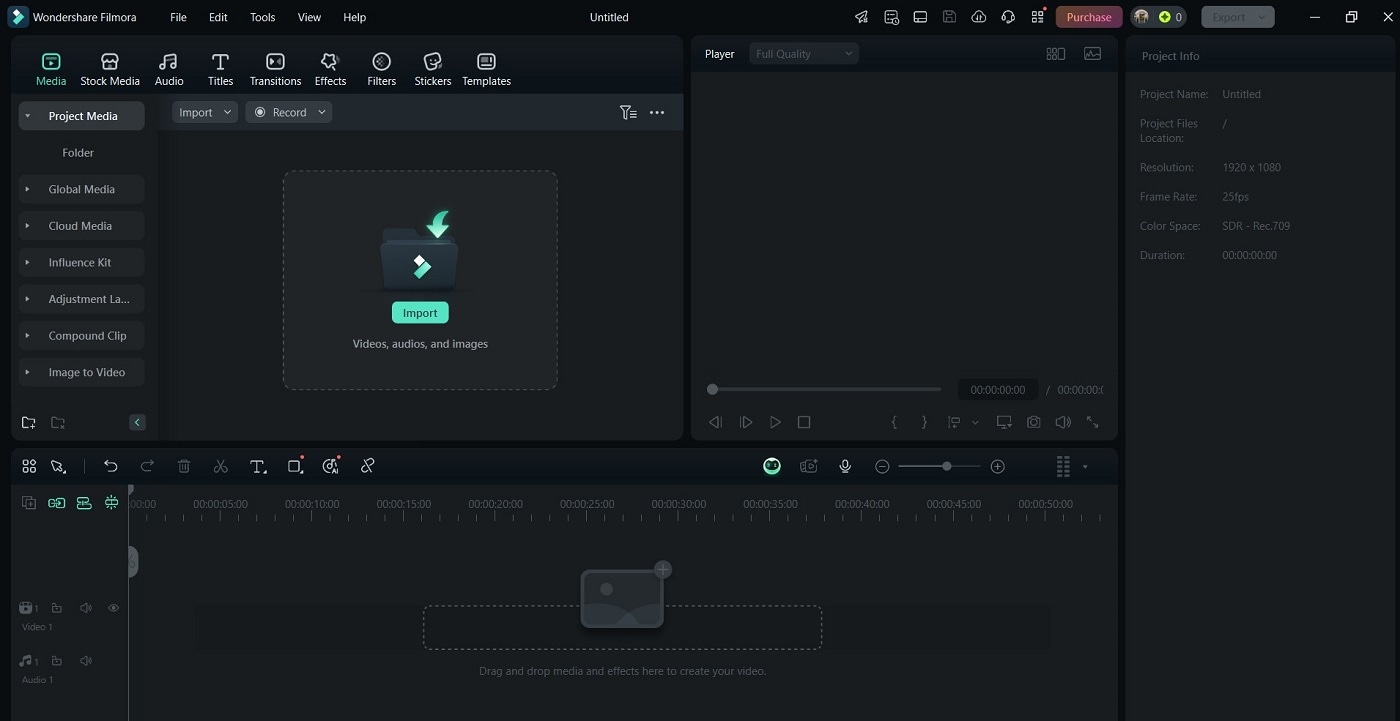This screenshot has height=721, width=1400.
Task: Click the green Import button
Action: (420, 313)
